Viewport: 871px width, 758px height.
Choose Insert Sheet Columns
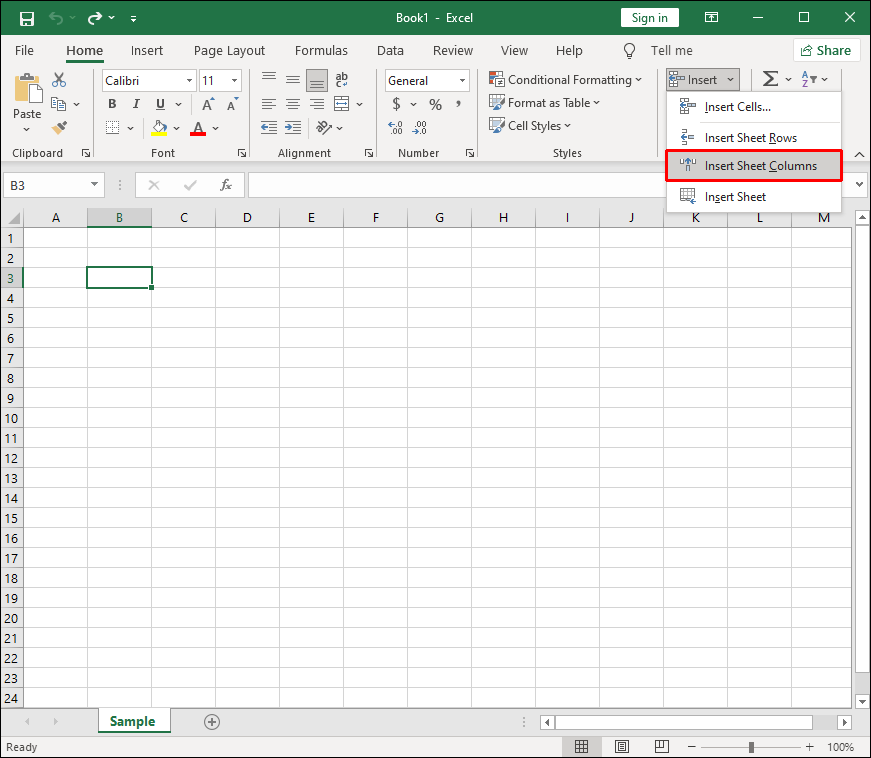(754, 165)
